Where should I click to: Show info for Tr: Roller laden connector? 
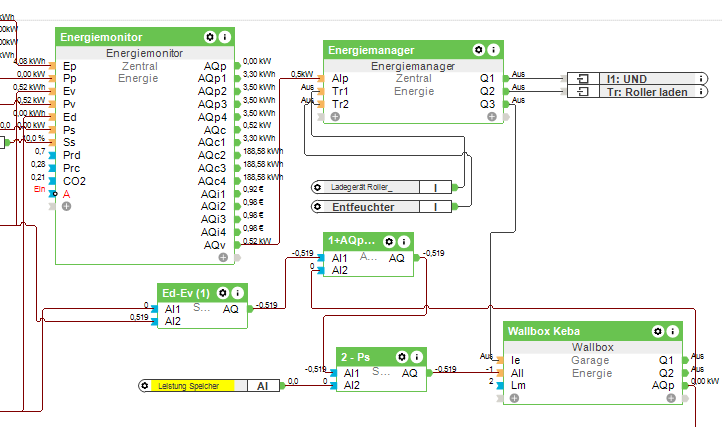coord(701,92)
